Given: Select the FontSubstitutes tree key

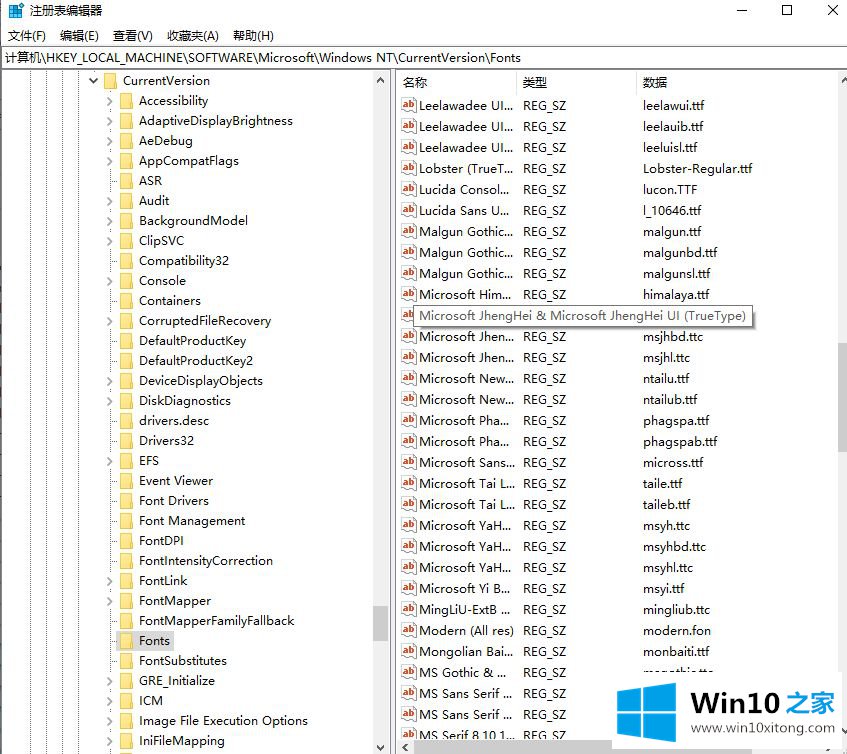Looking at the screenshot, I should (x=183, y=661).
